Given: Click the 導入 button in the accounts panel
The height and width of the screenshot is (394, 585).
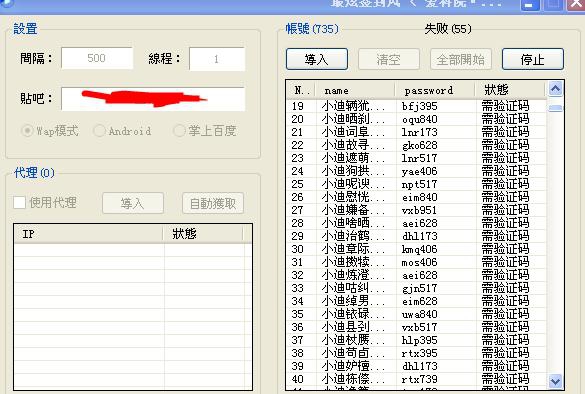Looking at the screenshot, I should 317,59.
